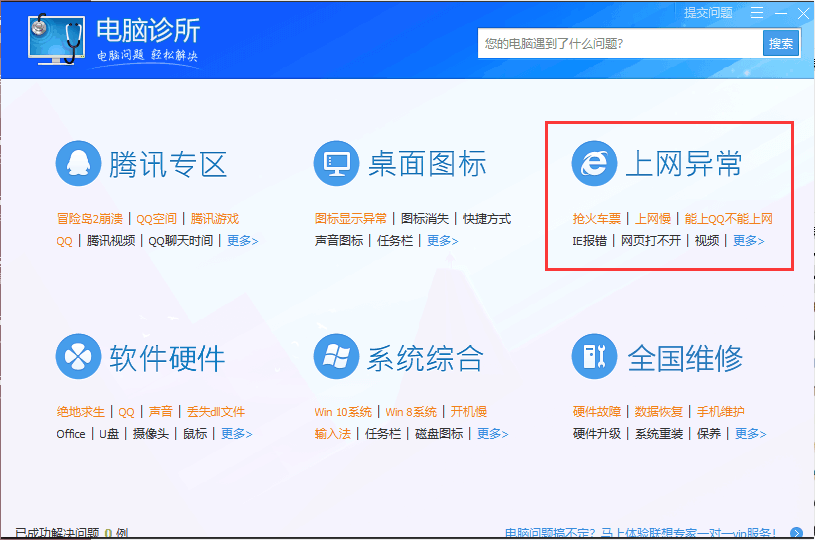Expand 更多> under 腾讯专区
Image resolution: width=815 pixels, height=540 pixels.
coord(242,241)
